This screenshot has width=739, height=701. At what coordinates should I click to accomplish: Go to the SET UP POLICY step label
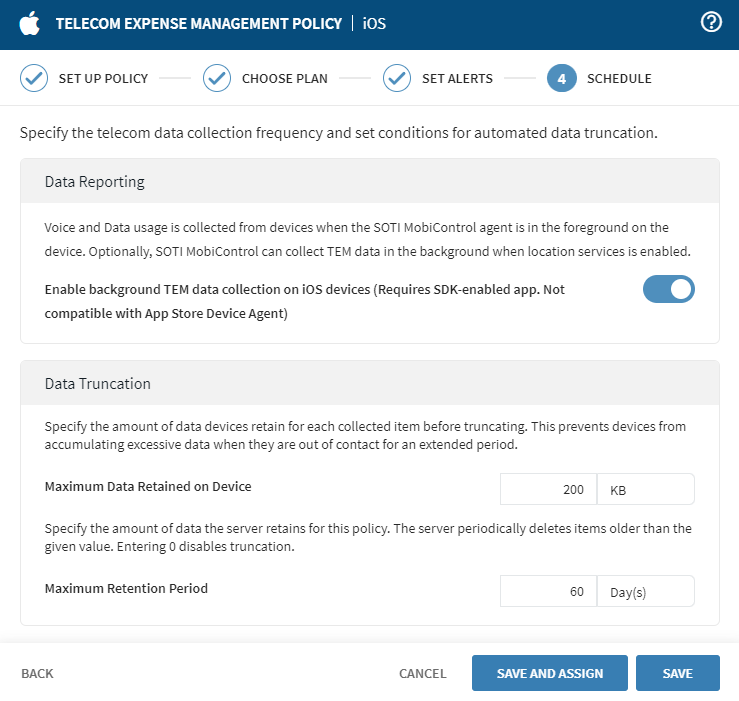tap(103, 78)
